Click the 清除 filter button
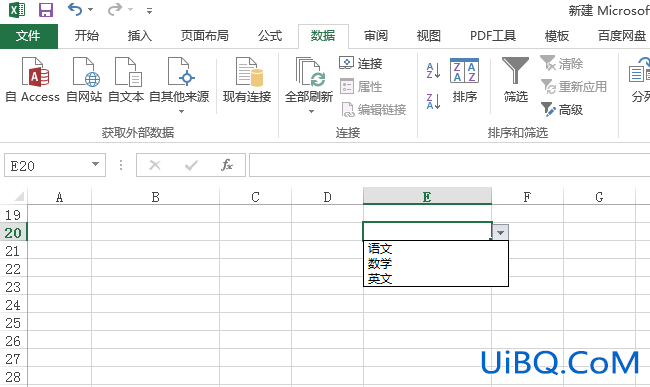The height and width of the screenshot is (387, 650). click(562, 63)
